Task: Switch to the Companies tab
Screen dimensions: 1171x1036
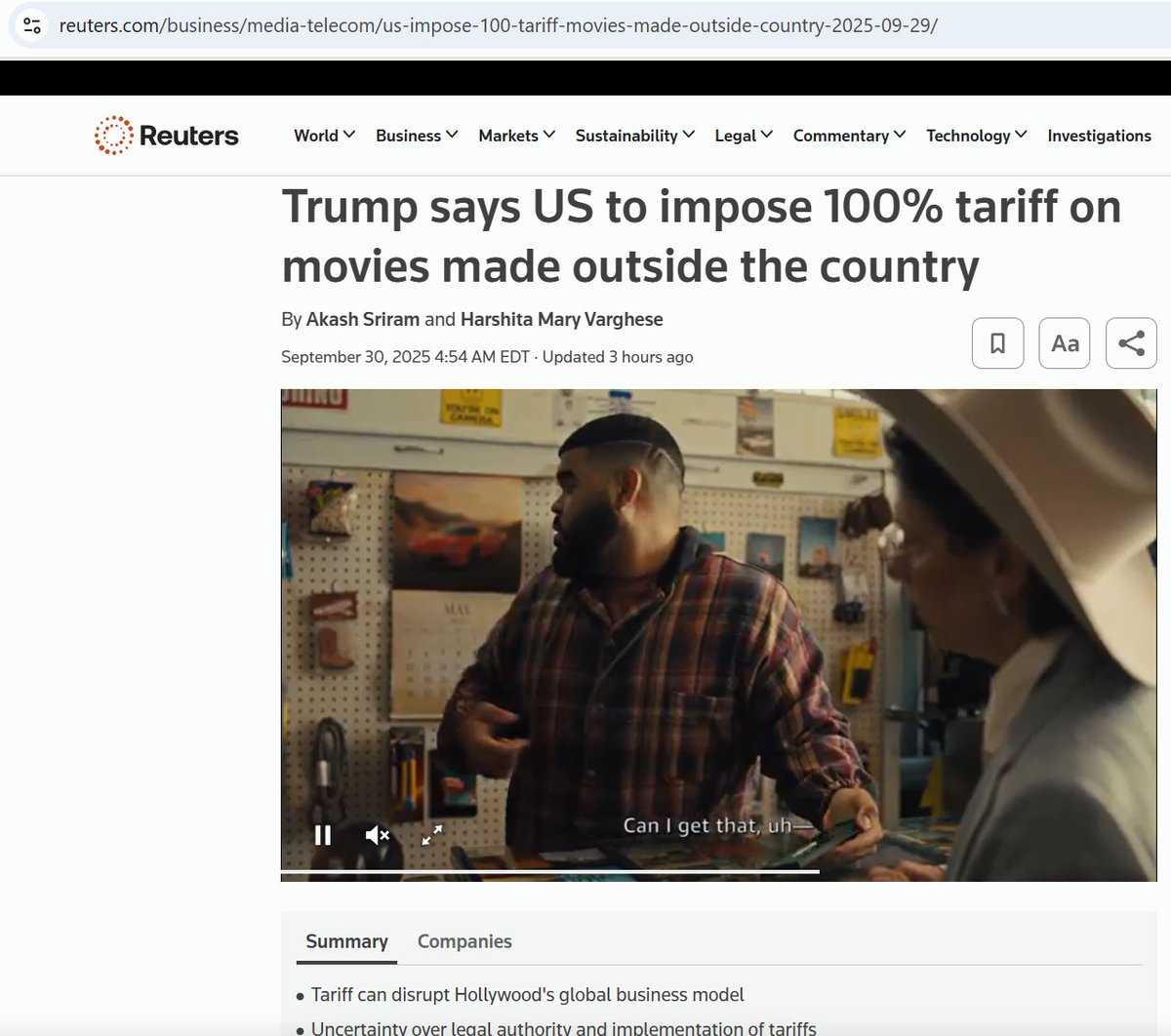Action: (x=464, y=941)
